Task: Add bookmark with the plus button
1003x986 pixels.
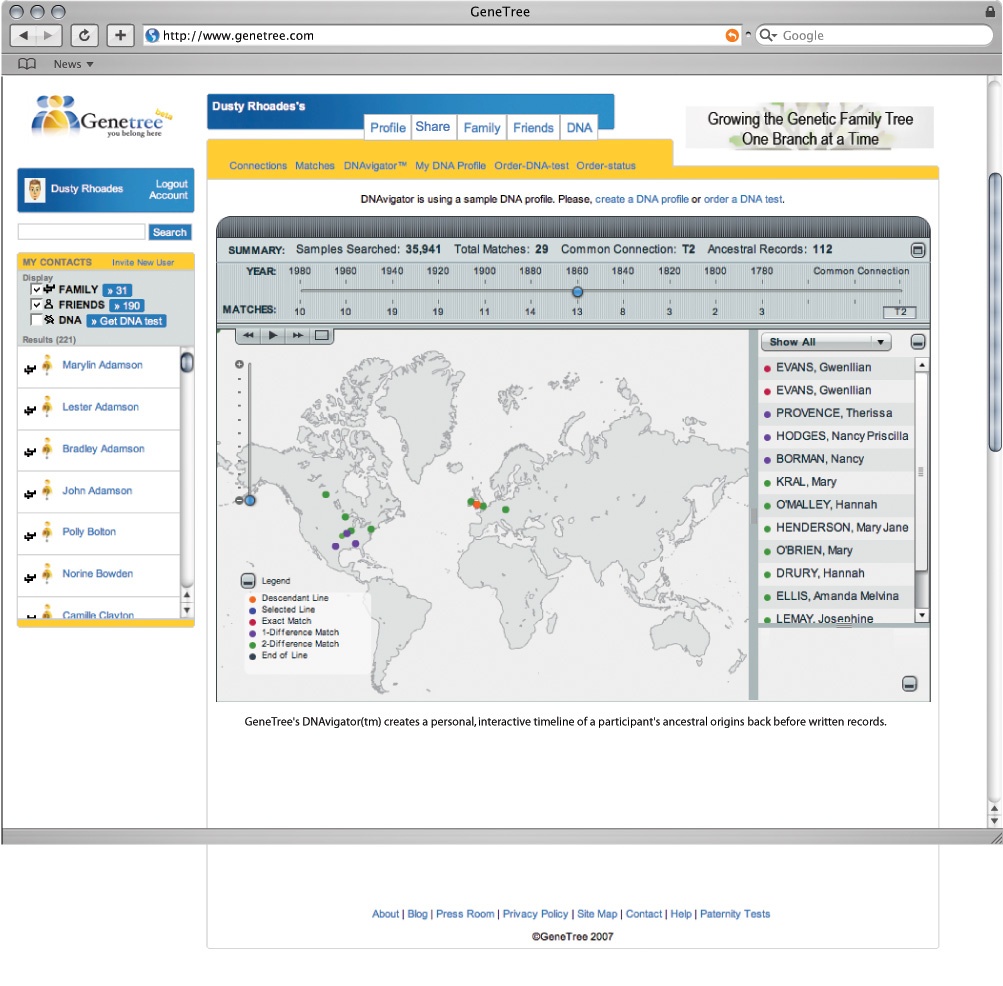Action: coord(120,35)
